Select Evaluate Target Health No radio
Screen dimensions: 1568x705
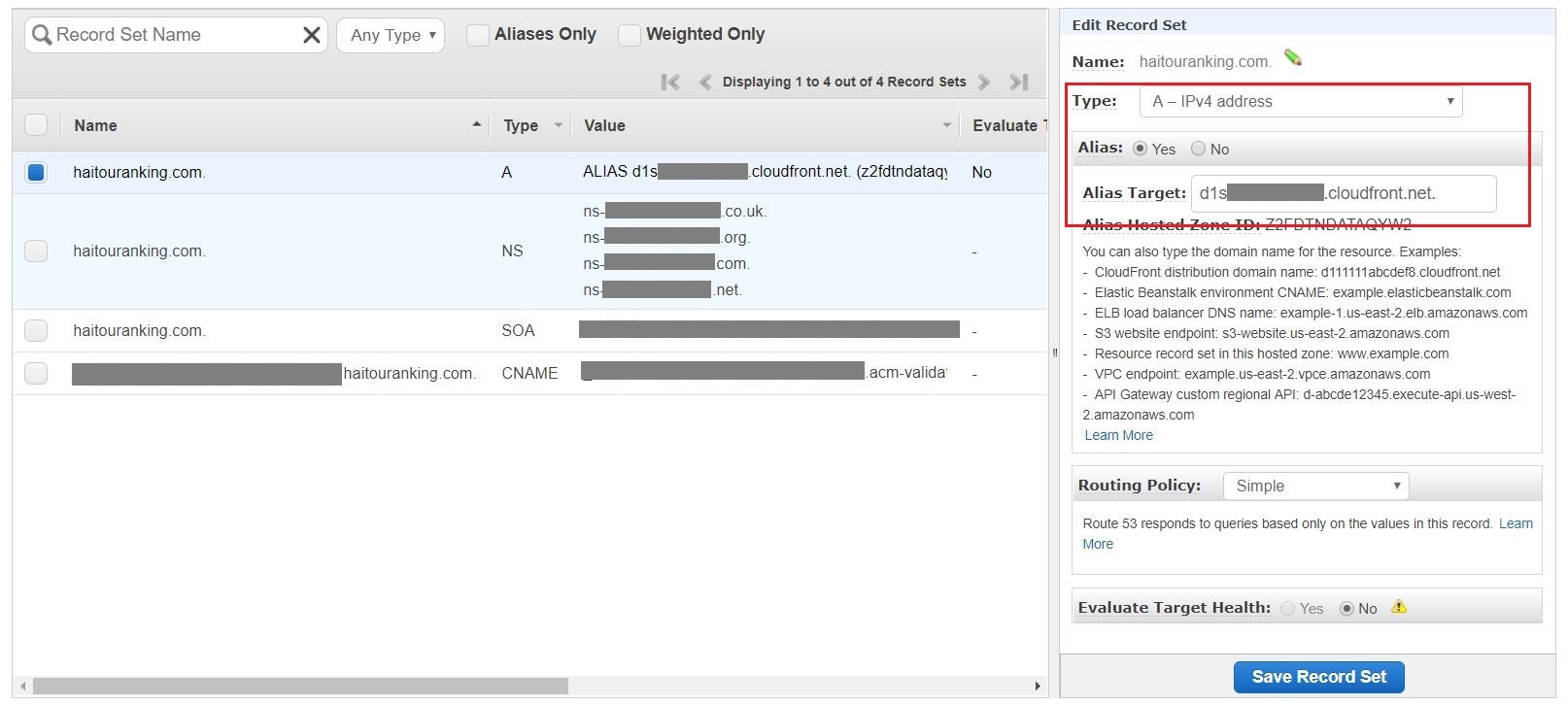click(x=1346, y=608)
